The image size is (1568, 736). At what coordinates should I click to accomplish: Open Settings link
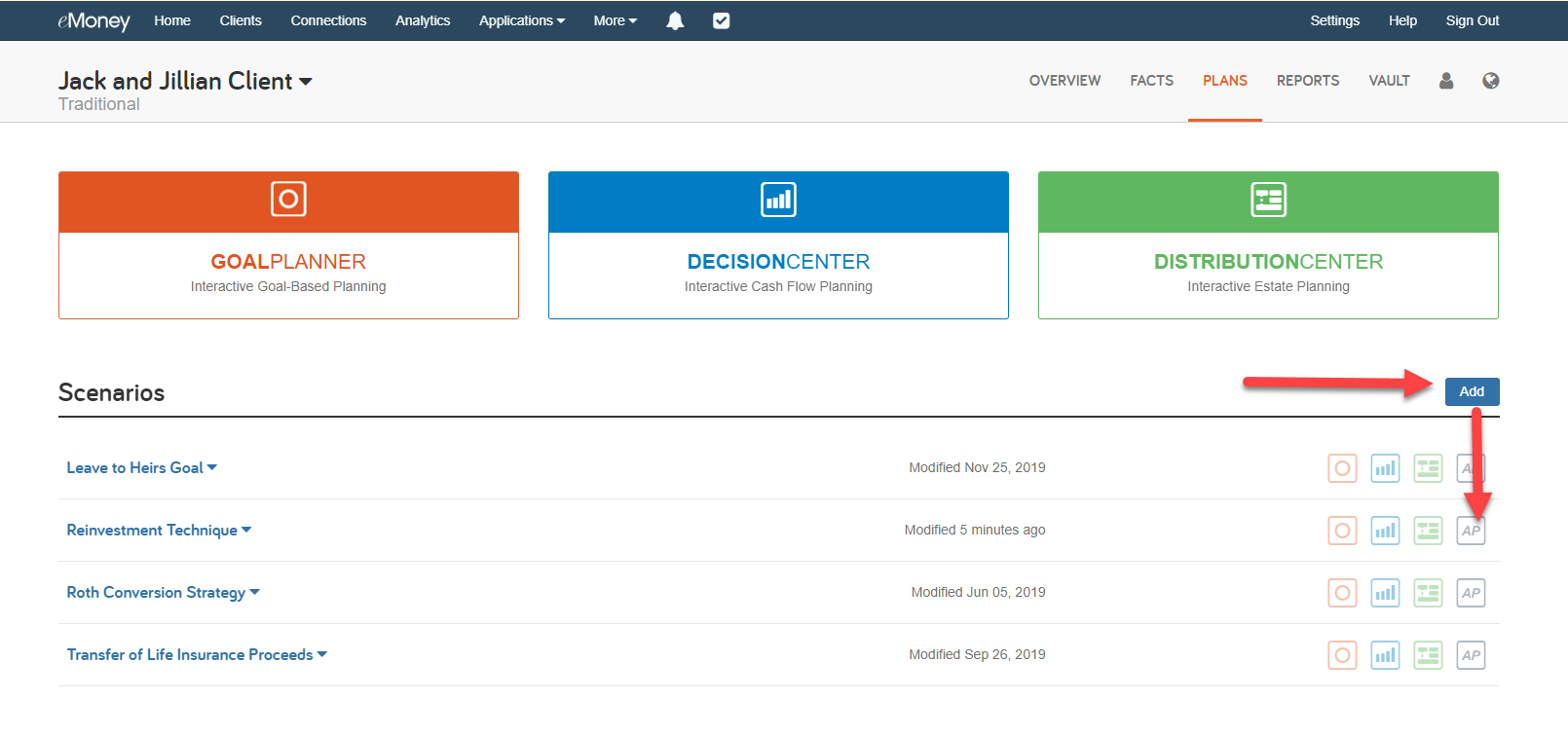click(1334, 20)
